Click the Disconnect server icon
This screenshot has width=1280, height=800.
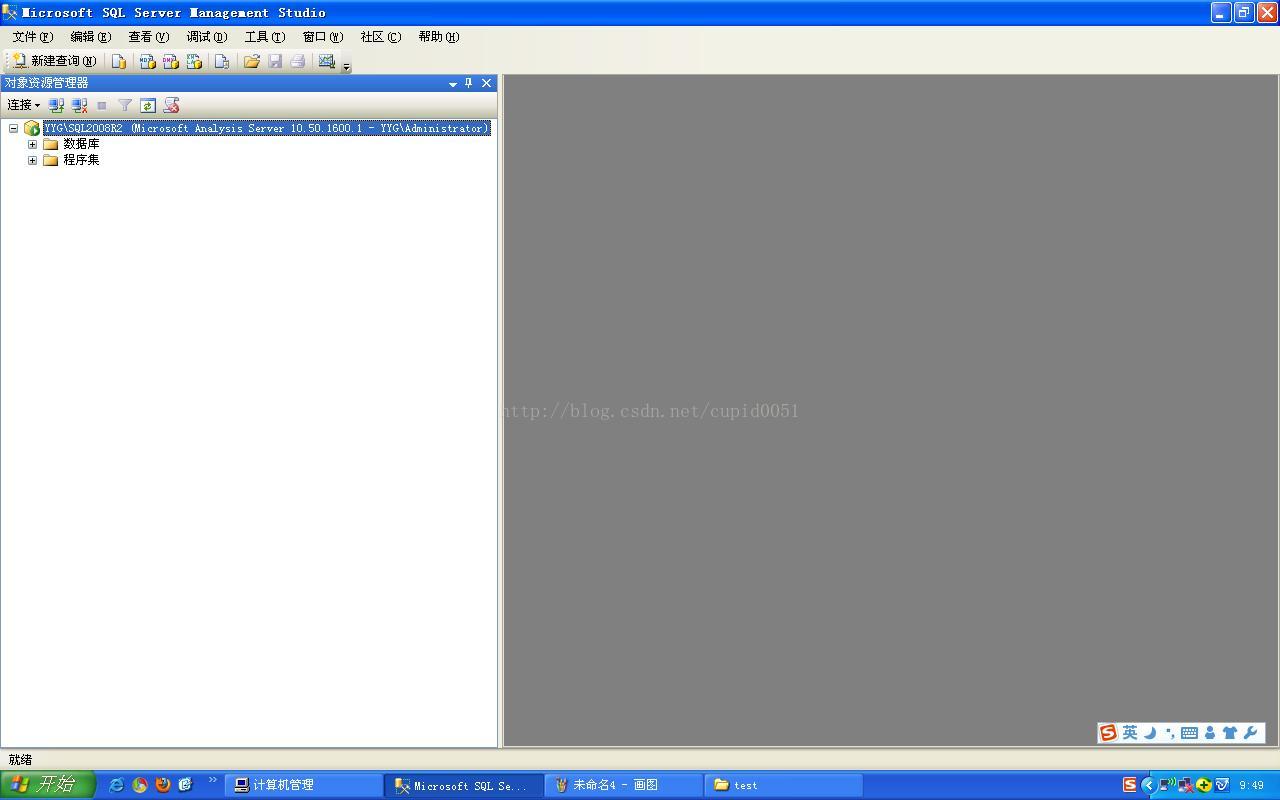[x=80, y=105]
